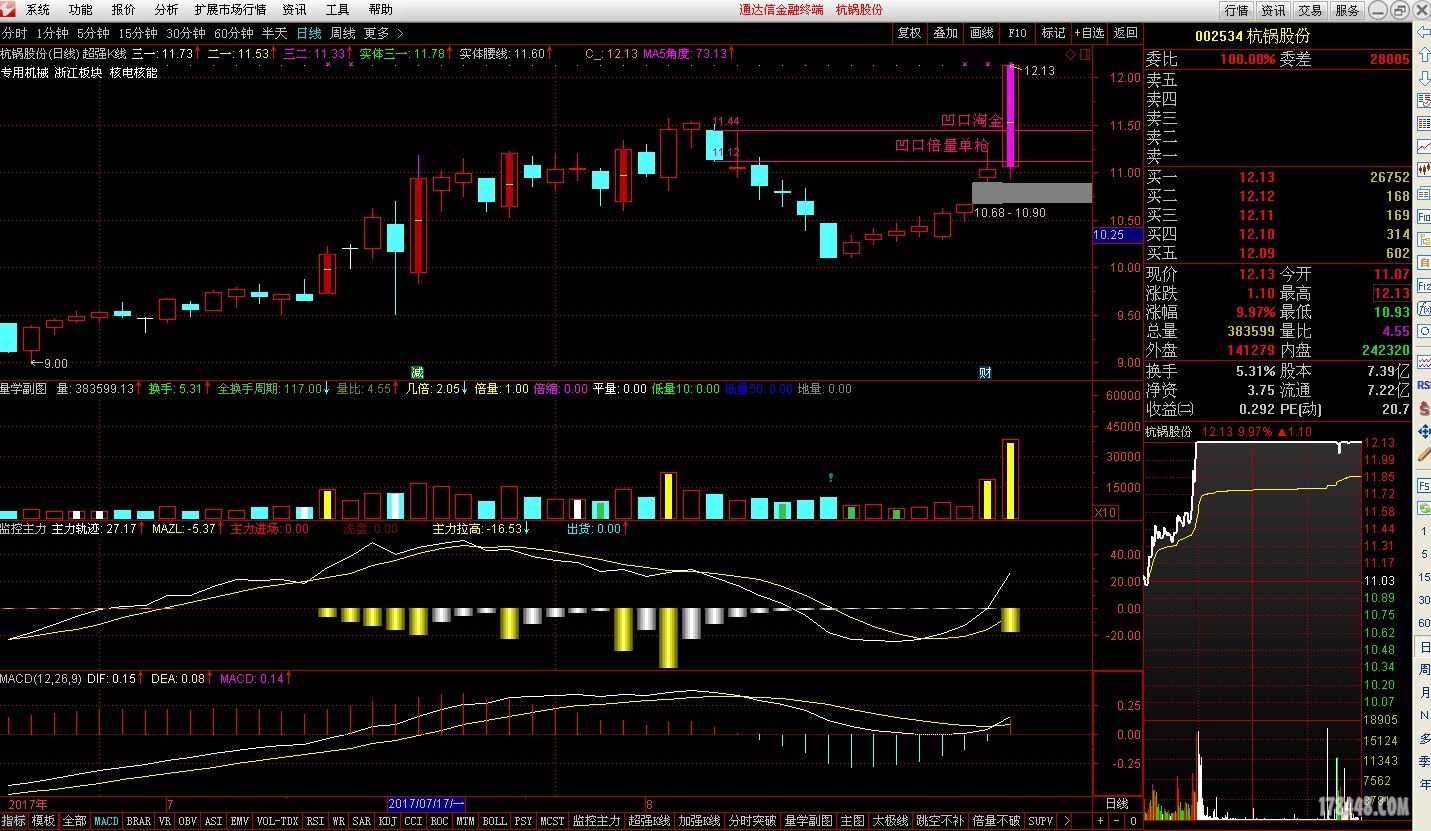1431x831 pixels.
Task: Open the 功能 menu
Action: click(x=80, y=10)
